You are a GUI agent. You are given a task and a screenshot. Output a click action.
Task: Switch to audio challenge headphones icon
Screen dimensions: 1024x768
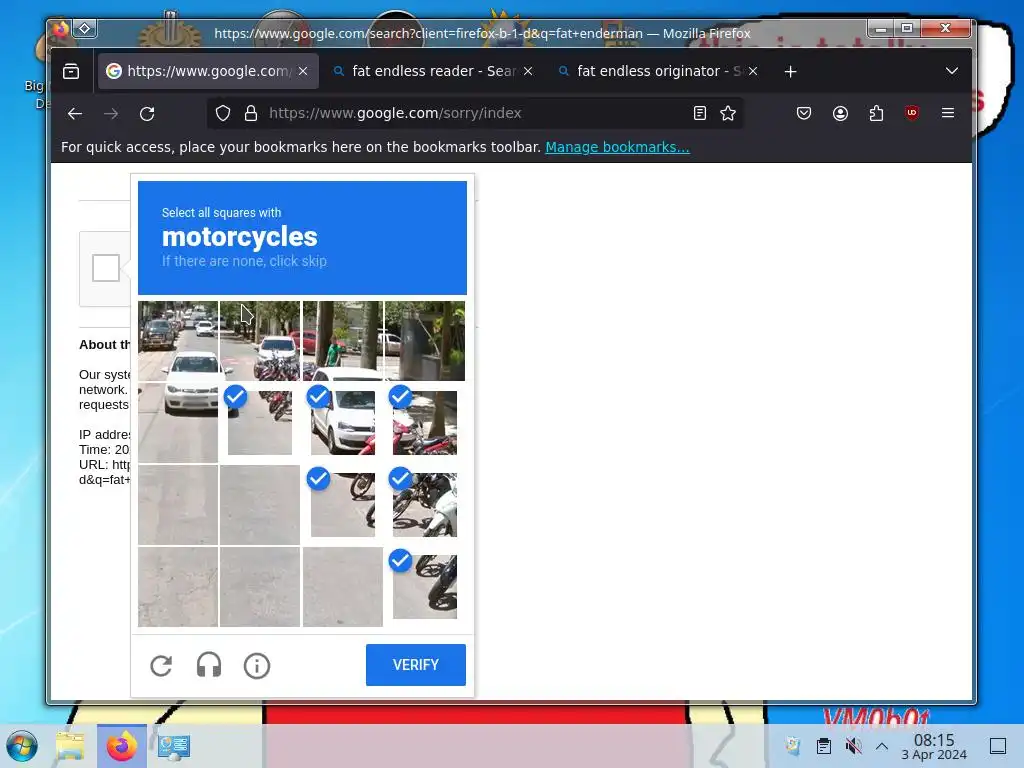coord(209,665)
